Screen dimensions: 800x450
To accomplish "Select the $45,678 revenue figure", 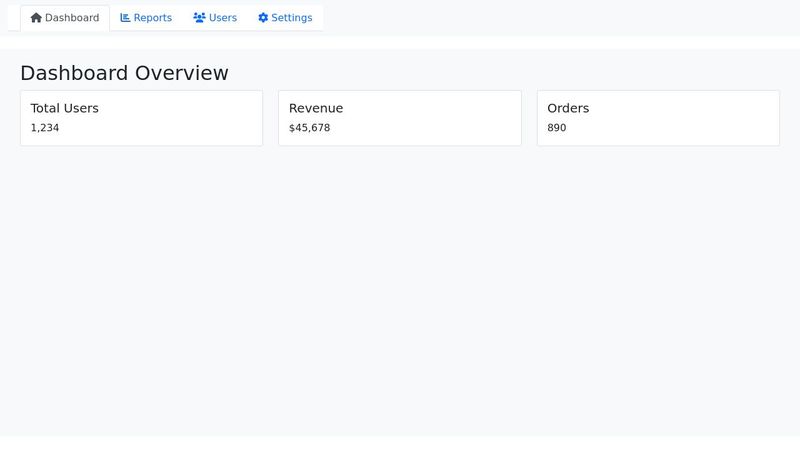I will [309, 128].
